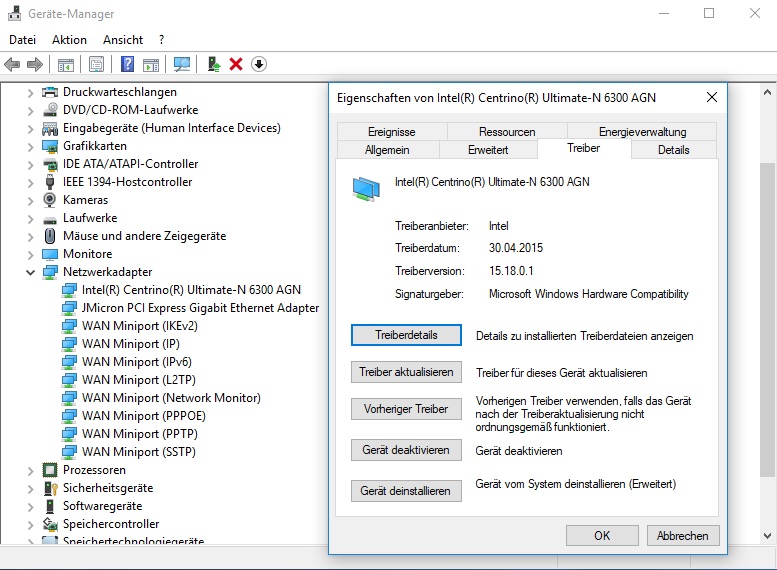
Task: Click the Mäuse und andere Zeigegeräte icon
Action: tap(50, 236)
